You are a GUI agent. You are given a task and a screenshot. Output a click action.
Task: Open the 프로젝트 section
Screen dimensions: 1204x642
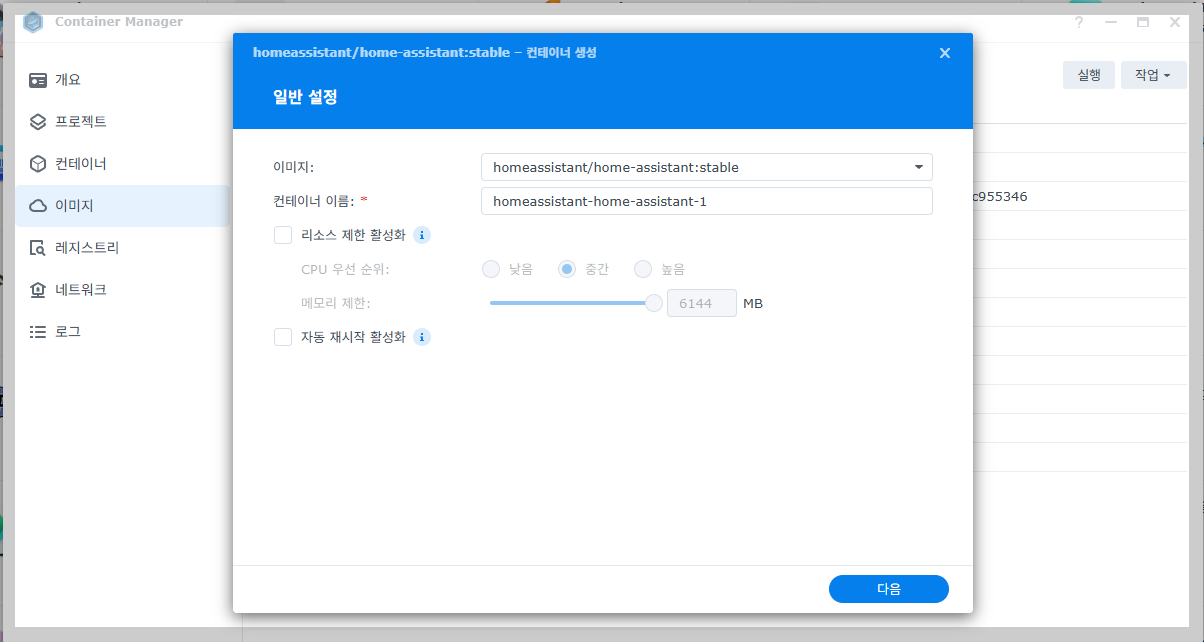point(122,122)
